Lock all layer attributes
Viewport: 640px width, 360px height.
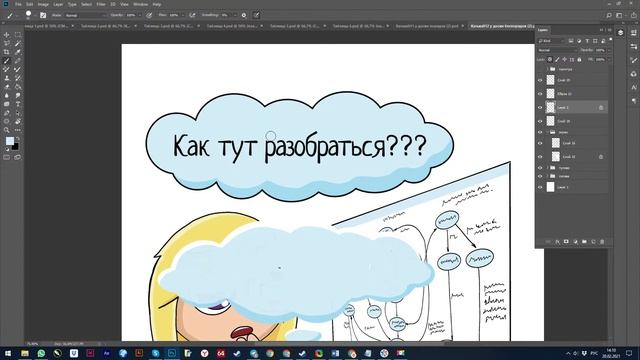coord(579,60)
